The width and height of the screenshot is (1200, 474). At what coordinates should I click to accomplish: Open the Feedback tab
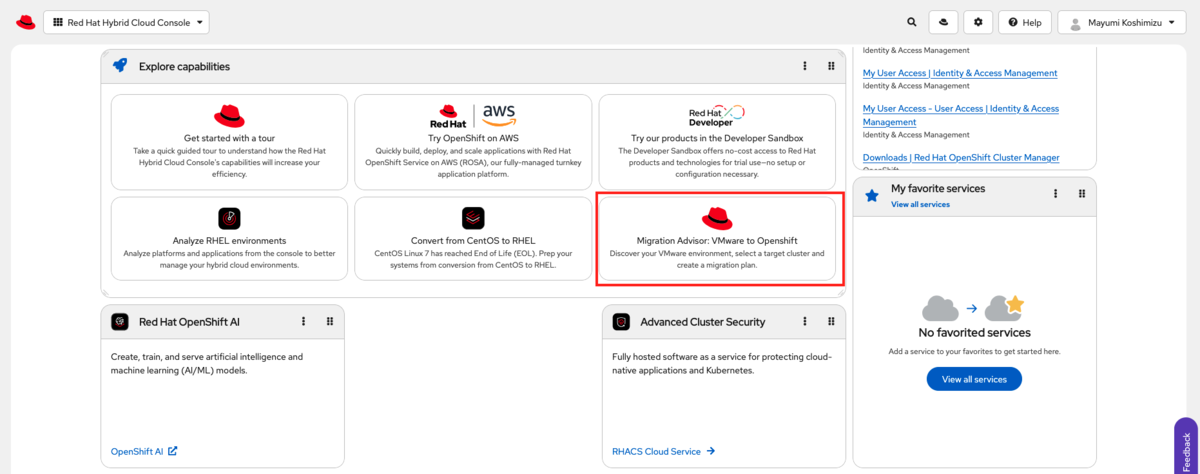pyautogui.click(x=1186, y=447)
